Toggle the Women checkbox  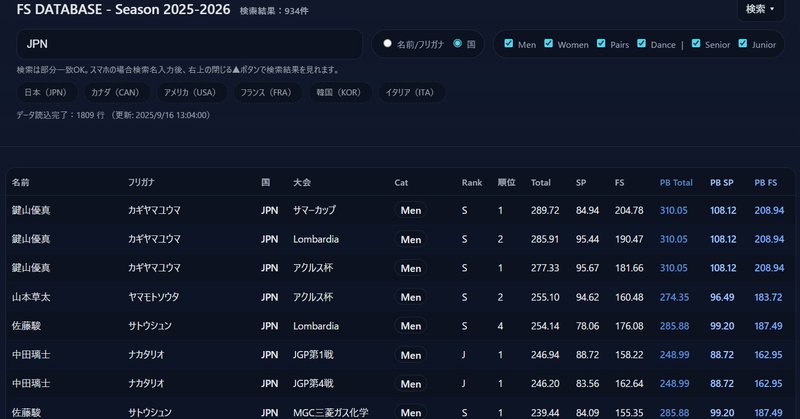click(x=548, y=43)
